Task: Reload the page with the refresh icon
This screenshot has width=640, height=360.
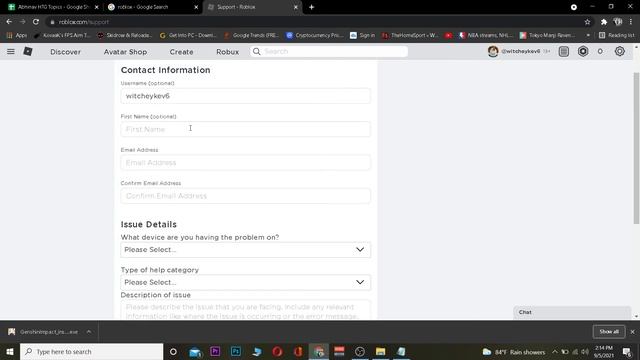Action: pyautogui.click(x=36, y=22)
